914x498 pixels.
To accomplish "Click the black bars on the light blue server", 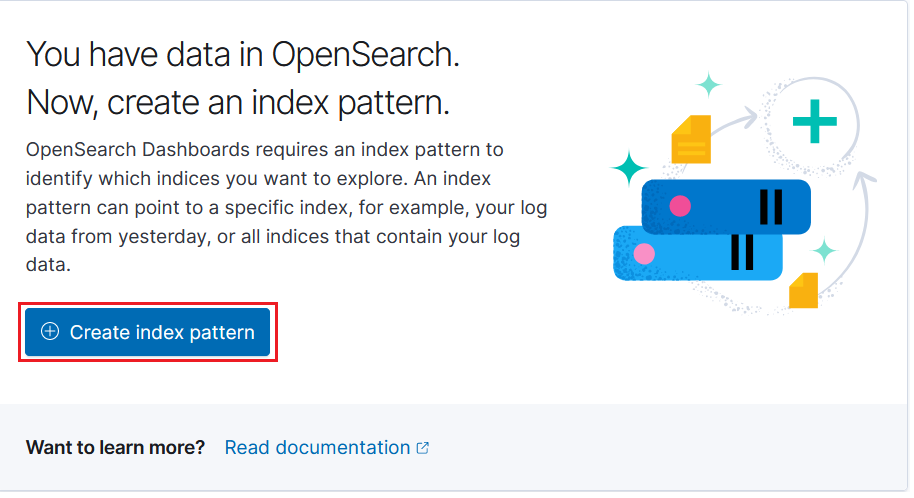I will (741, 252).
